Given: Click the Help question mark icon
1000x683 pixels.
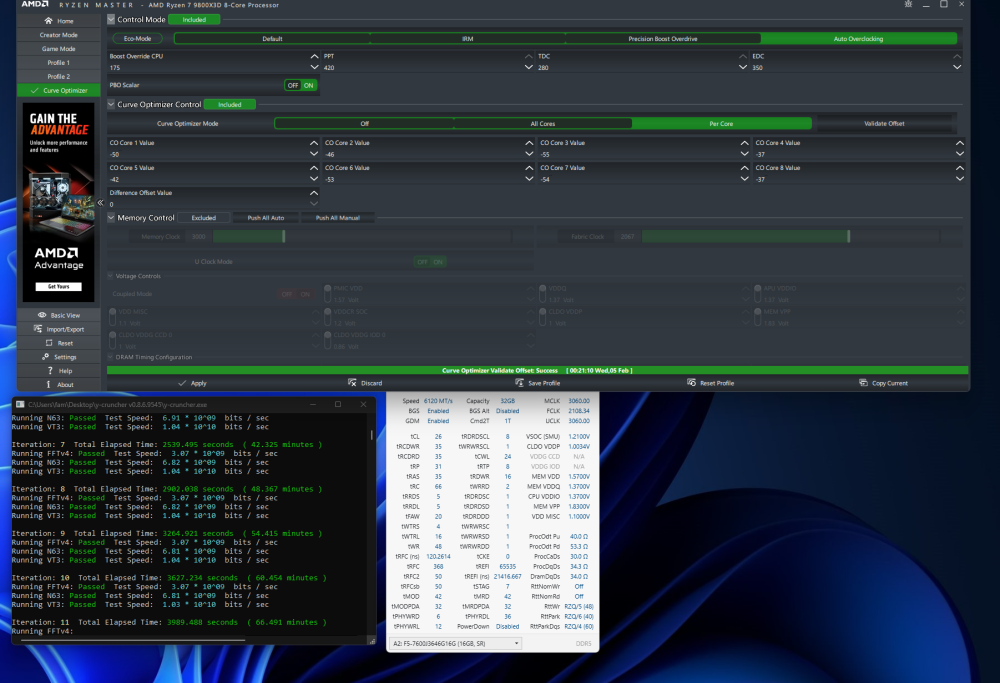Looking at the screenshot, I should coord(50,371).
